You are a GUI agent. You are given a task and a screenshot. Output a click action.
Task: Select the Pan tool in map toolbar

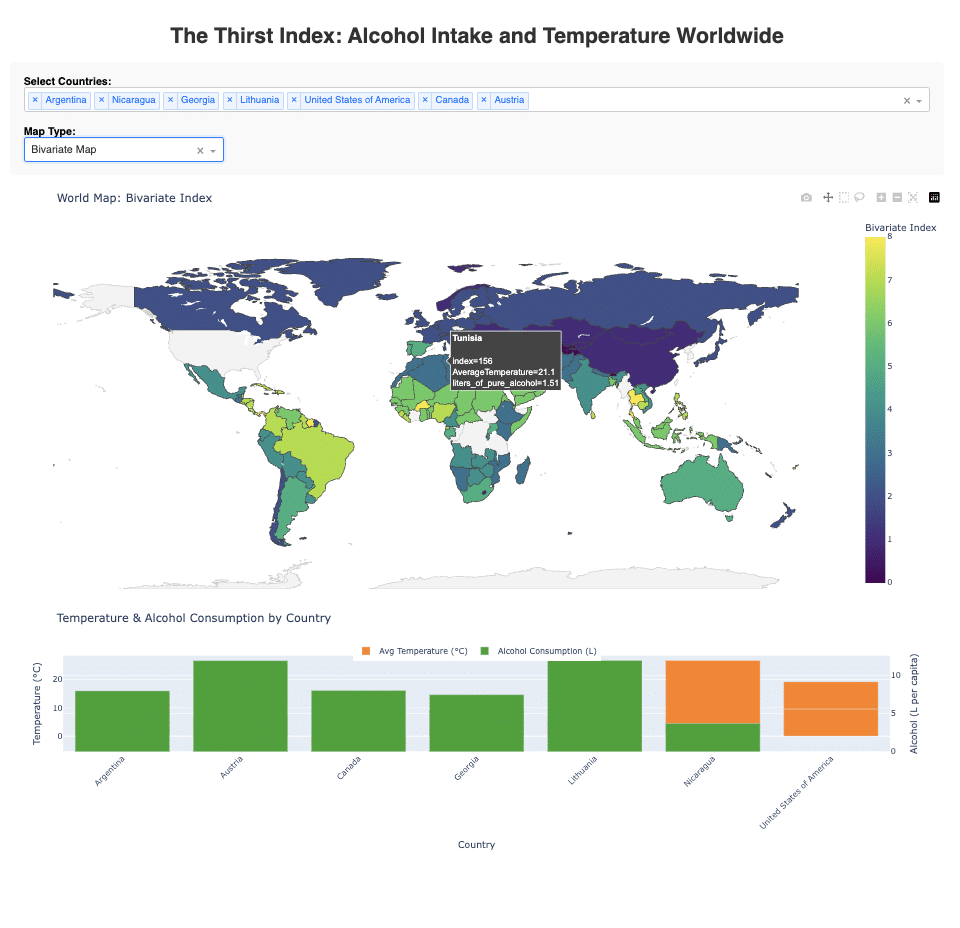[x=828, y=198]
